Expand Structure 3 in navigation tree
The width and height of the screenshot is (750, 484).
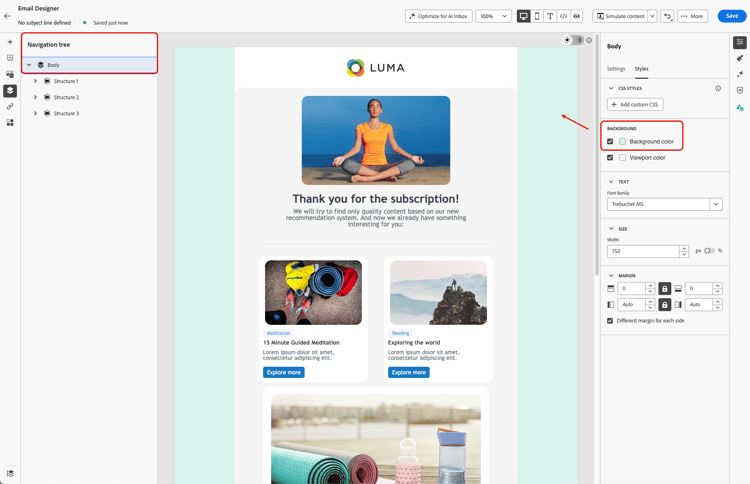[x=35, y=114]
